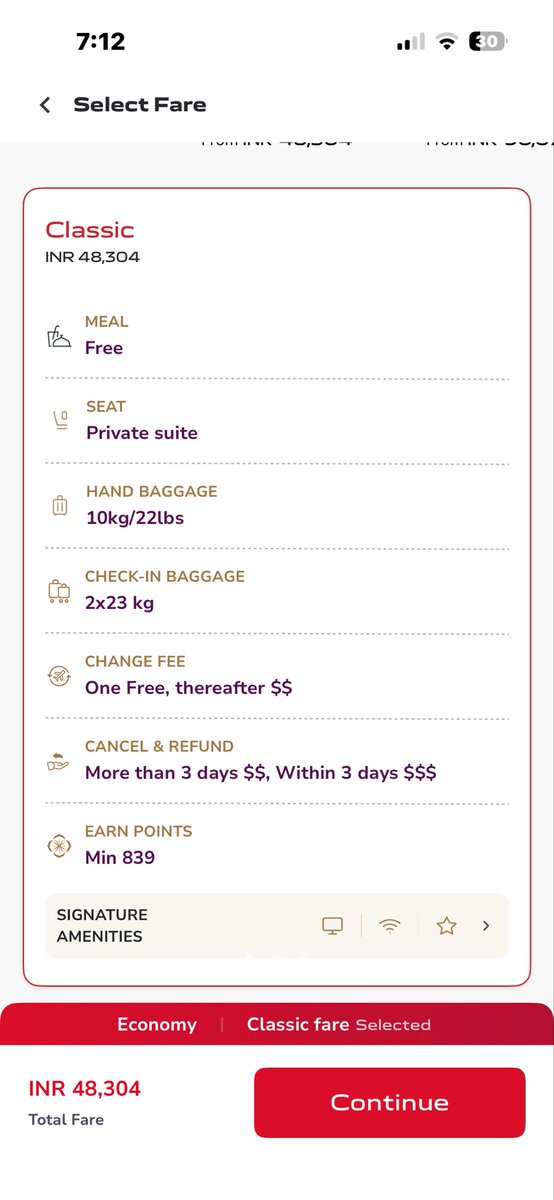This screenshot has width=554, height=1200.
Task: Tap the Classic fare Selected label
Action: (x=339, y=1024)
